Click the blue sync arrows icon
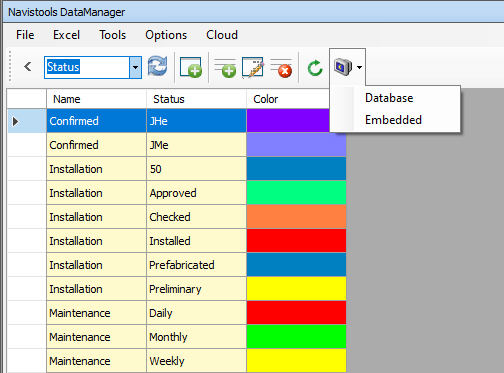504x373 pixels. pyautogui.click(x=157, y=66)
